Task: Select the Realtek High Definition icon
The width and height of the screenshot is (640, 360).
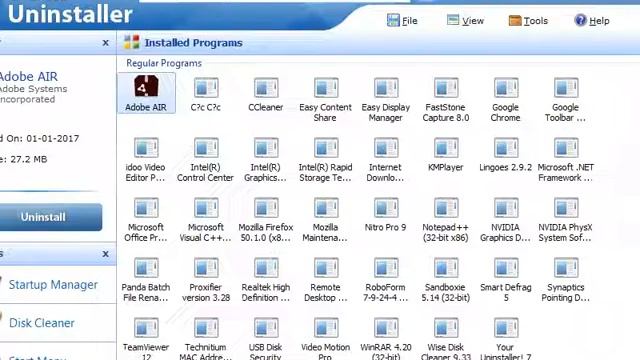Action: click(266, 267)
